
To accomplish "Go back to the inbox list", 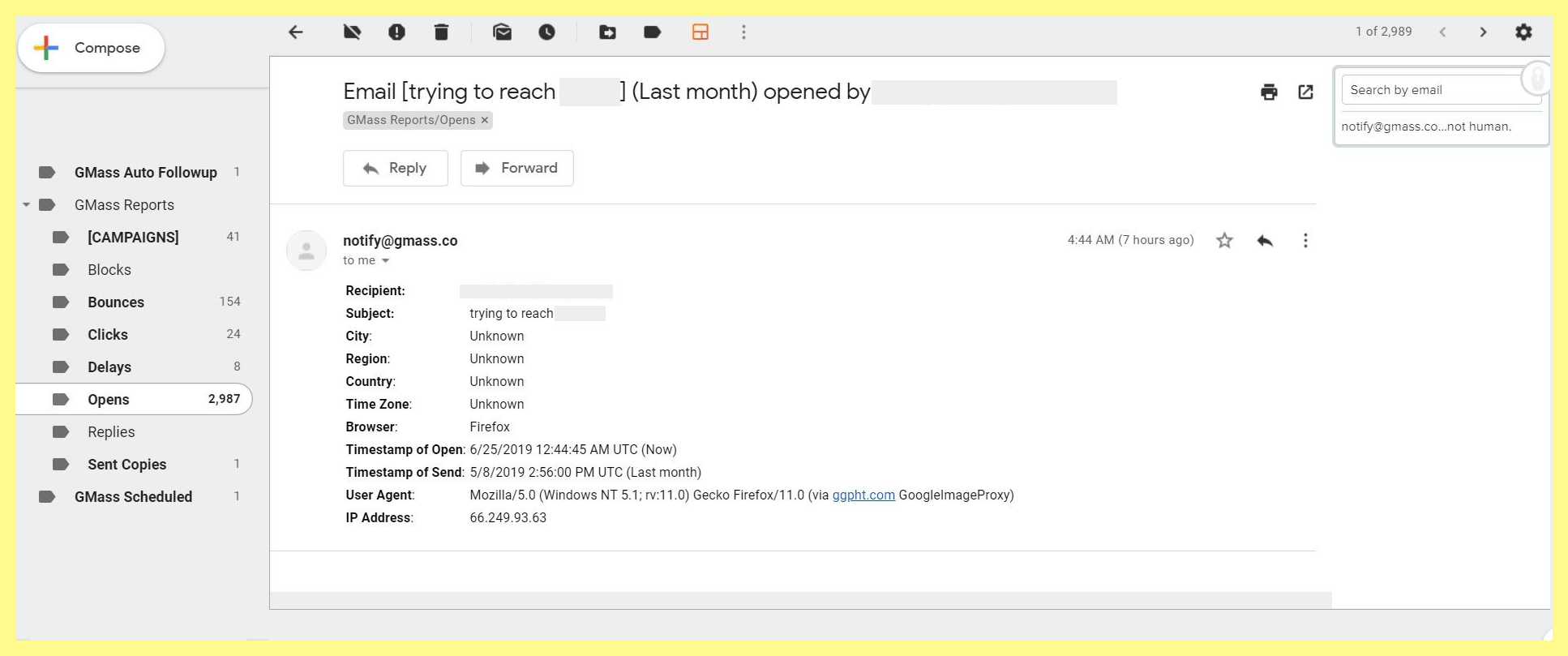I will tap(296, 32).
